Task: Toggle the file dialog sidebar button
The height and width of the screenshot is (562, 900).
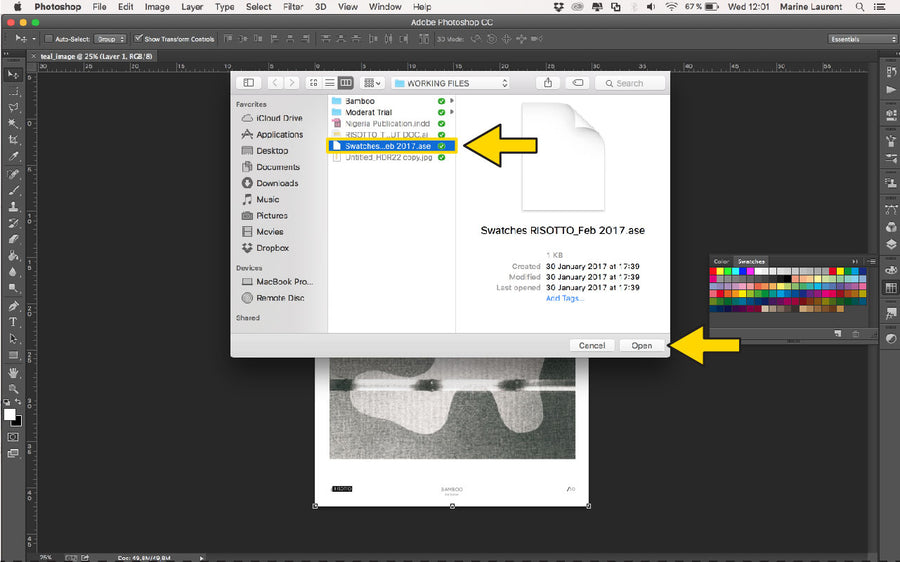Action: pyautogui.click(x=248, y=83)
